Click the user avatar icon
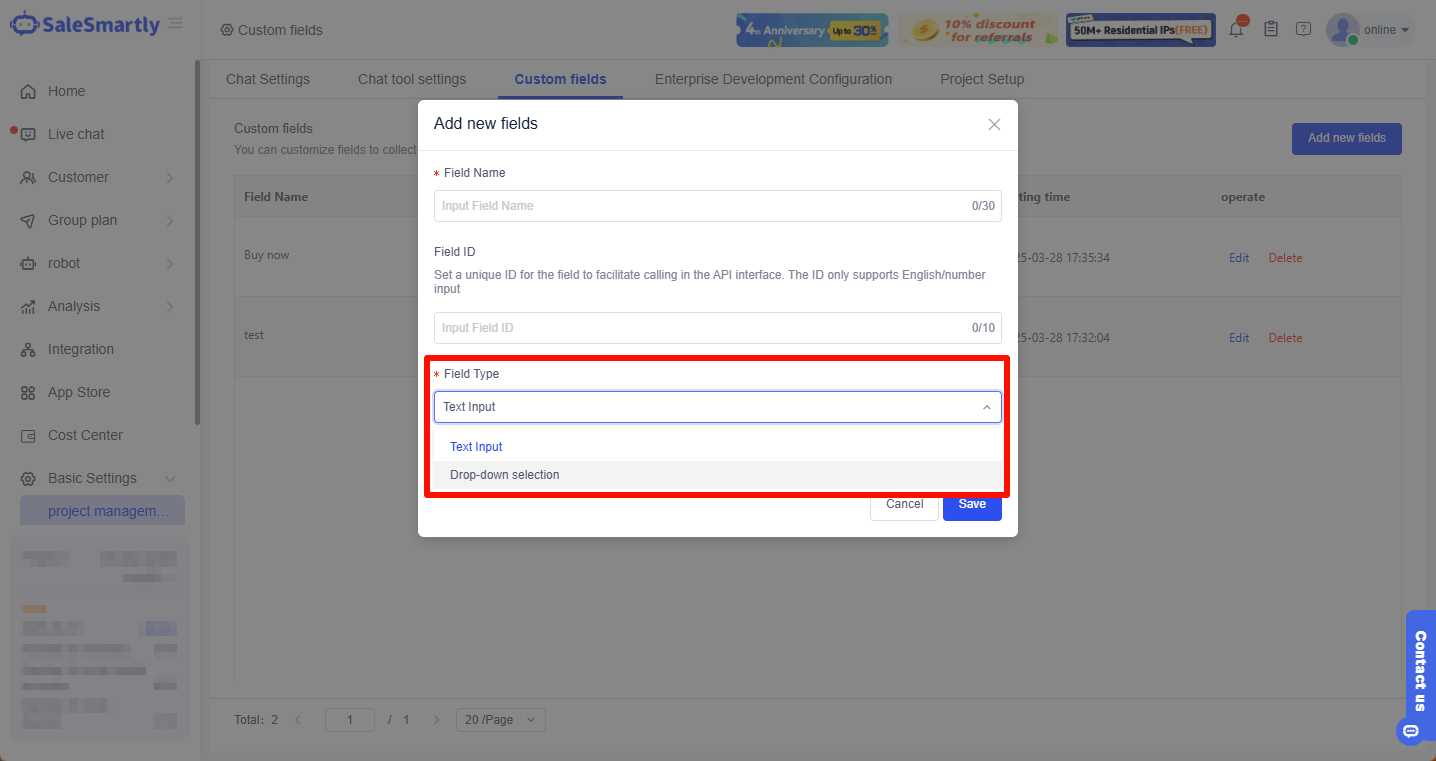Image resolution: width=1436 pixels, height=761 pixels. pyautogui.click(x=1341, y=30)
